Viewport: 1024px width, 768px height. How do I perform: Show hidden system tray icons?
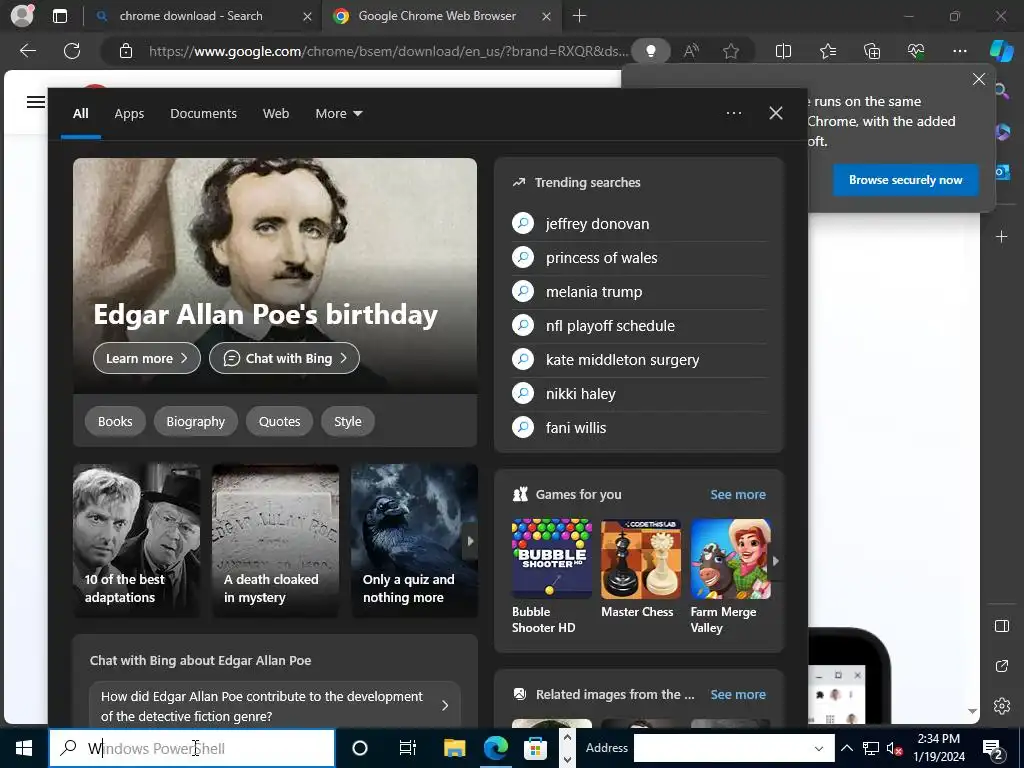(846, 748)
